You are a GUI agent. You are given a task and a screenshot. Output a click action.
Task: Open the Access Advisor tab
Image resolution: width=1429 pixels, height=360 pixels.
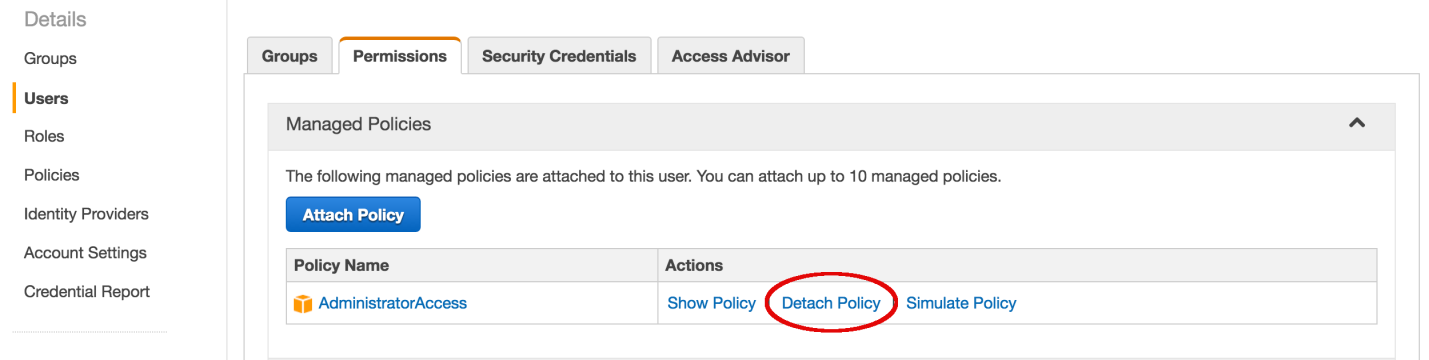tap(731, 56)
